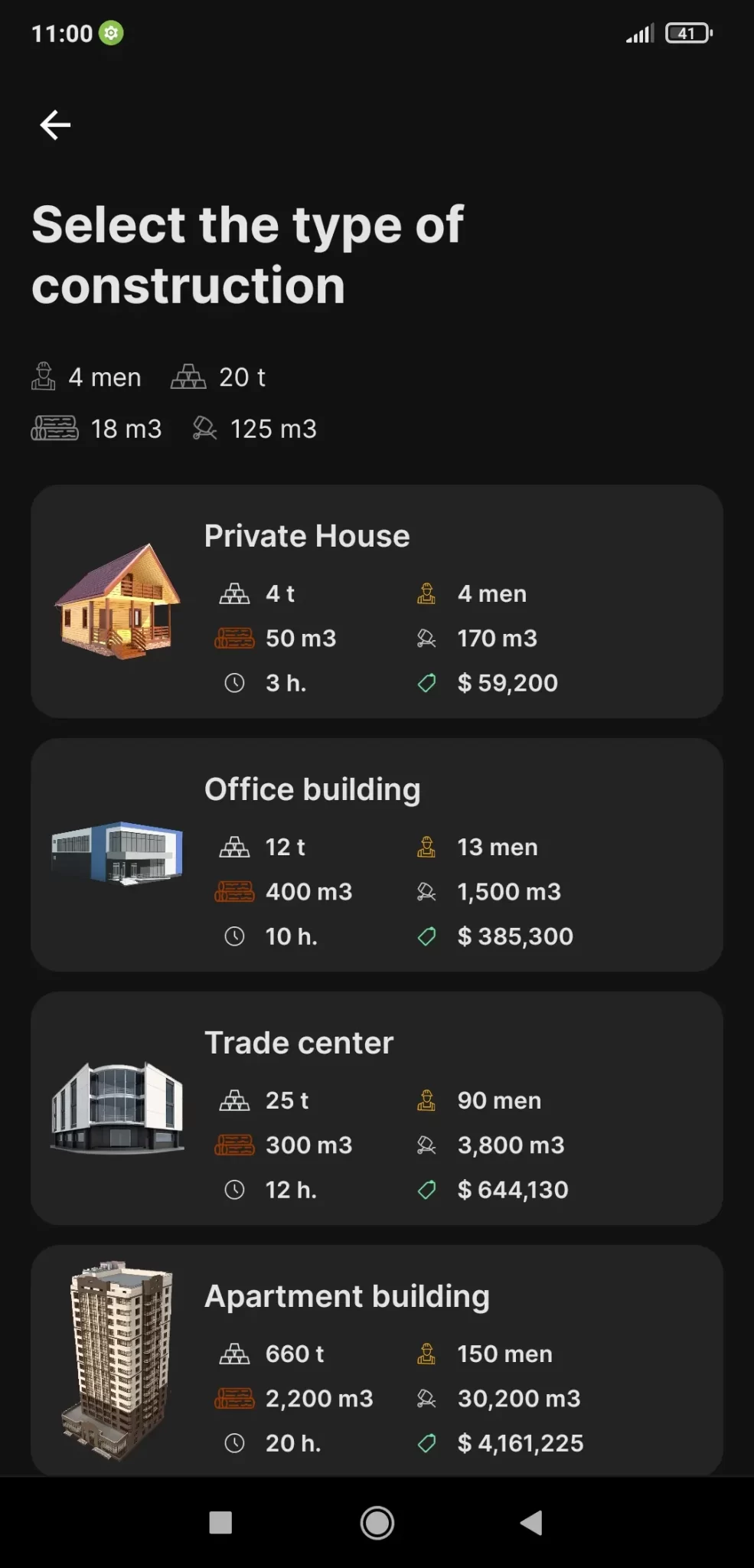
Task: Choose the Apartment building title
Action: [x=347, y=1296]
